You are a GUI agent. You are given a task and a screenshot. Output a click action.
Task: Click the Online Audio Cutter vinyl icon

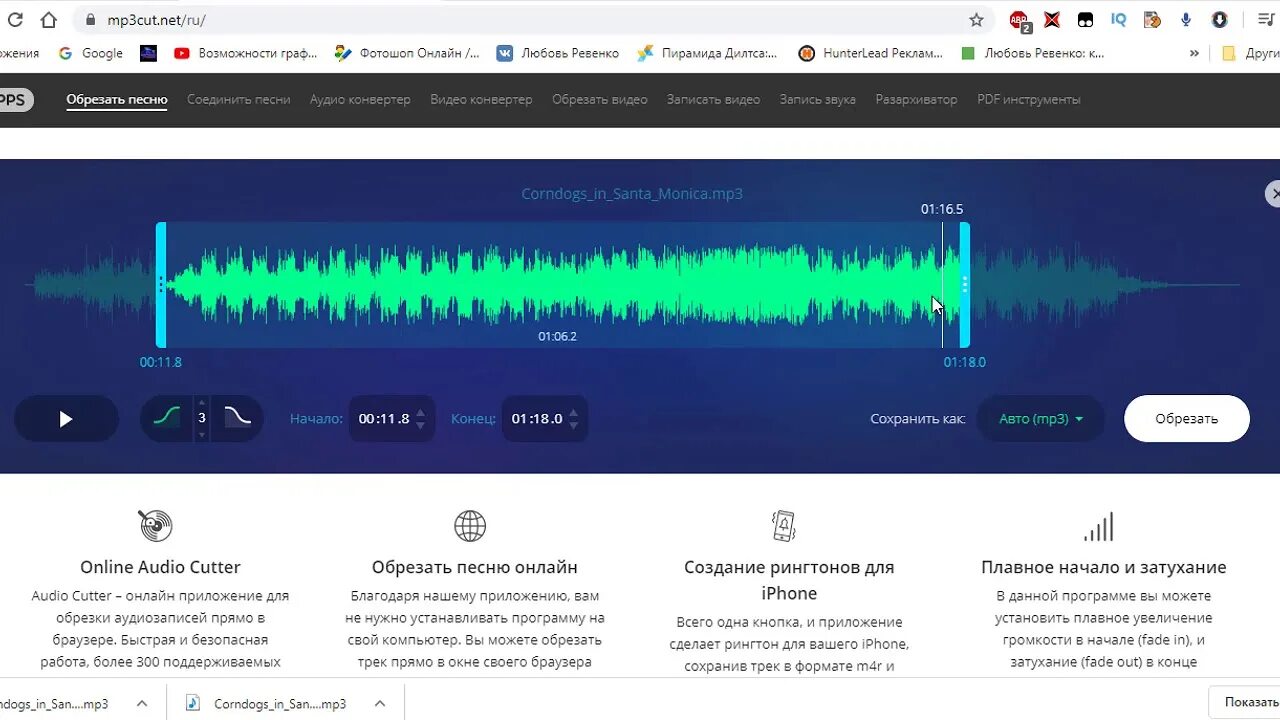pos(155,526)
